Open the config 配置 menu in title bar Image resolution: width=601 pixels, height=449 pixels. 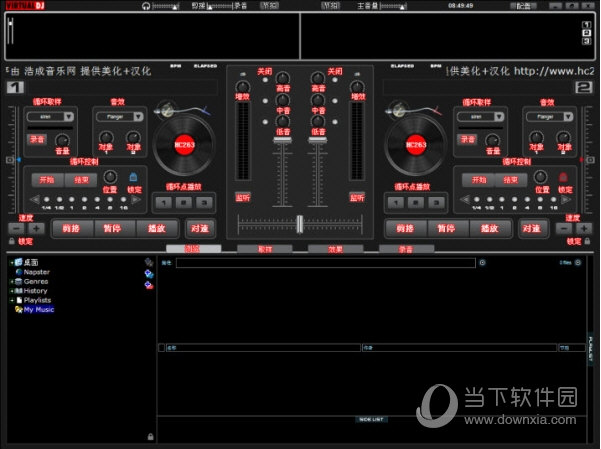pos(523,6)
